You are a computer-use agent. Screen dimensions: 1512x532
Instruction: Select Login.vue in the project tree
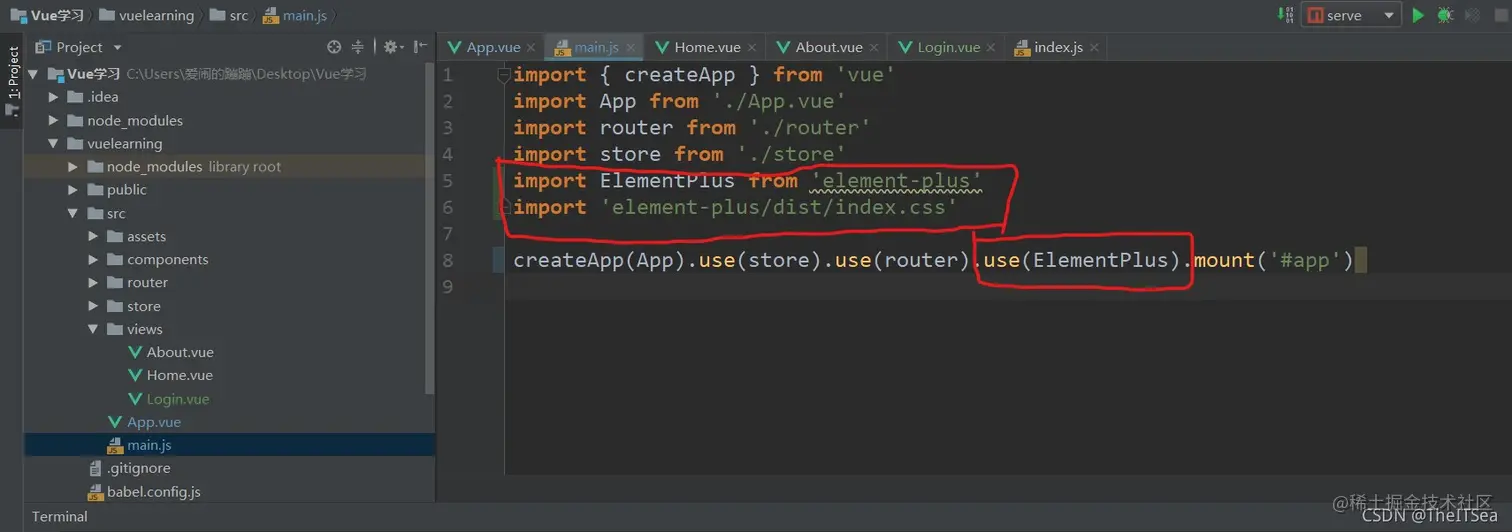pos(178,399)
